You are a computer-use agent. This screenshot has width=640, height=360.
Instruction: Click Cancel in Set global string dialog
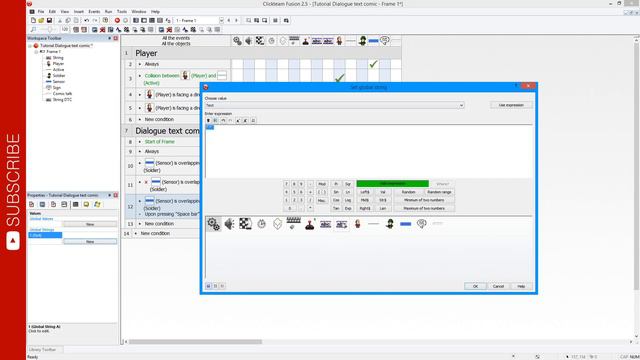498,286
